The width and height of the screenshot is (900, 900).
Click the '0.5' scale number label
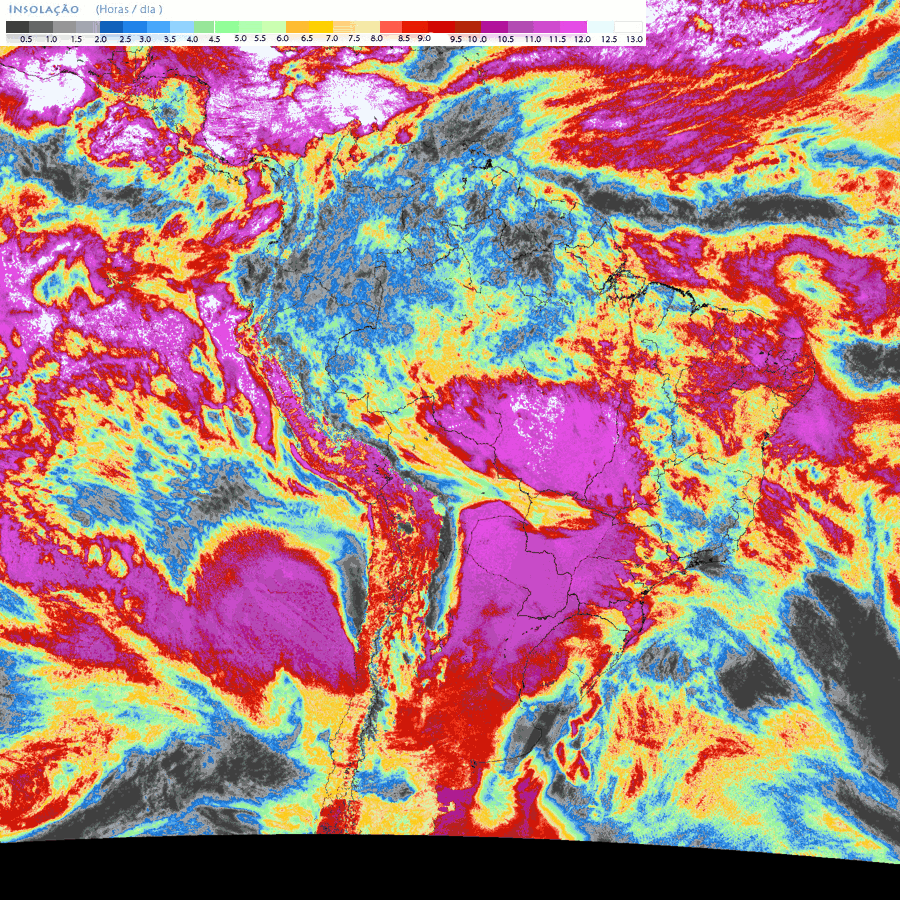pyautogui.click(x=26, y=39)
